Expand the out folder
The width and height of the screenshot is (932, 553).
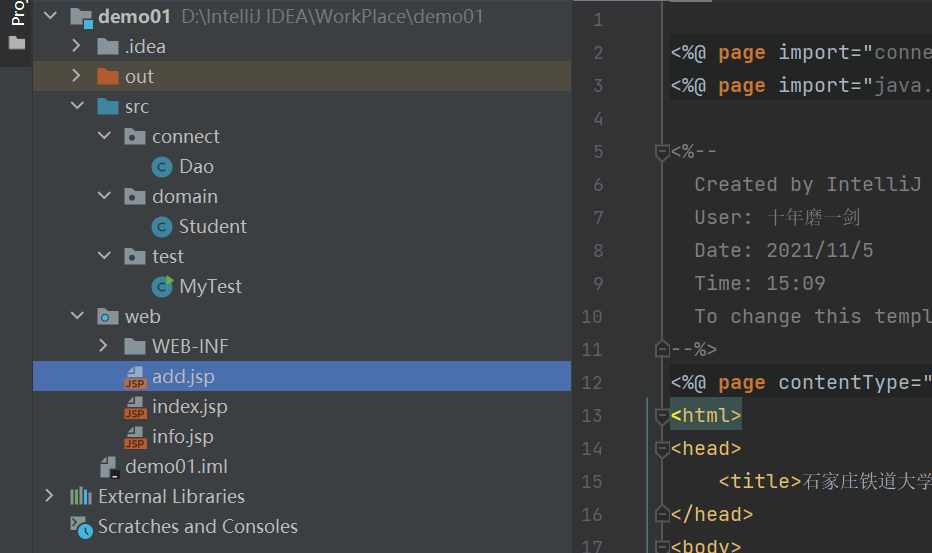[x=77, y=77]
